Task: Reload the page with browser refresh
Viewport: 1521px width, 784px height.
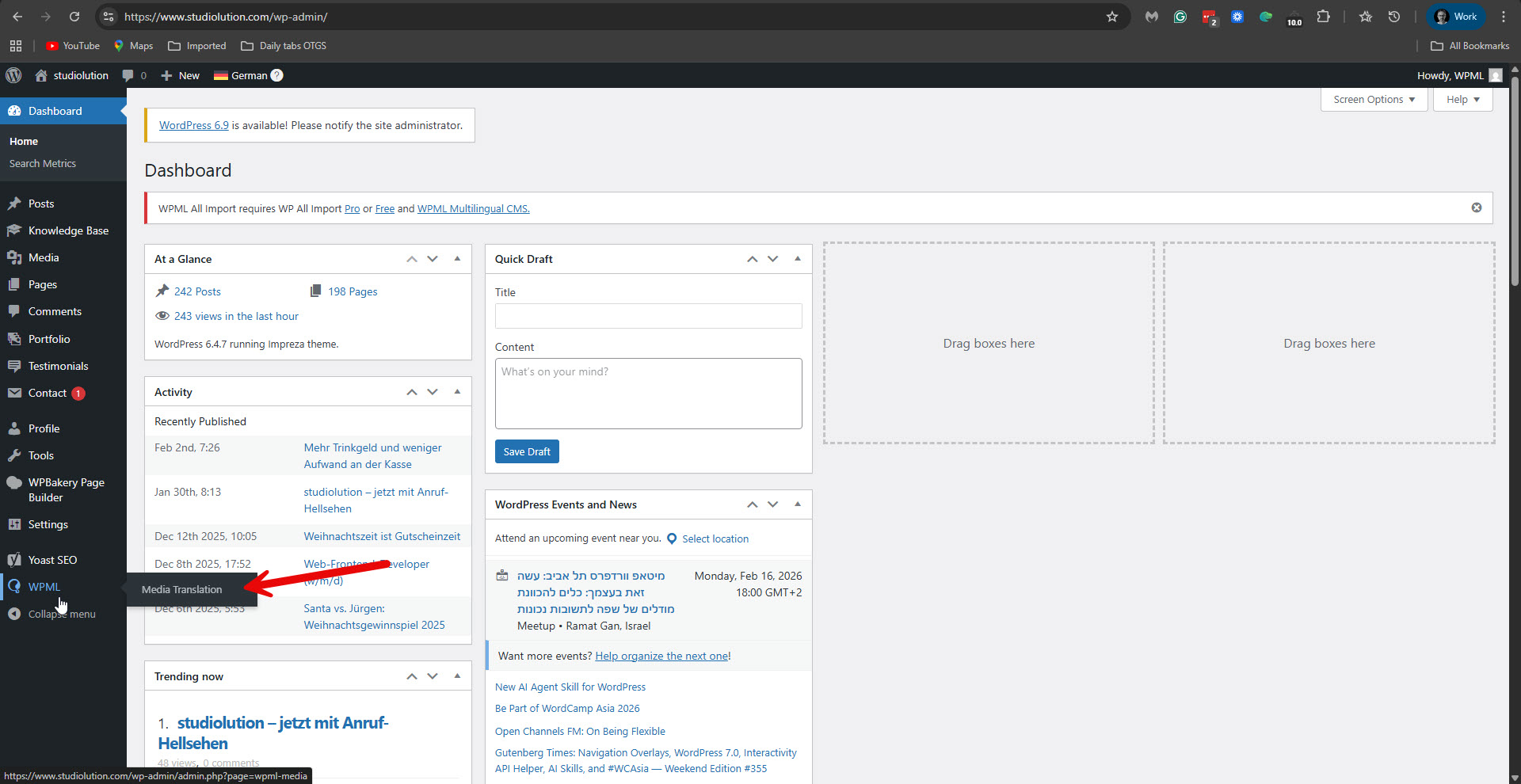Action: click(74, 17)
